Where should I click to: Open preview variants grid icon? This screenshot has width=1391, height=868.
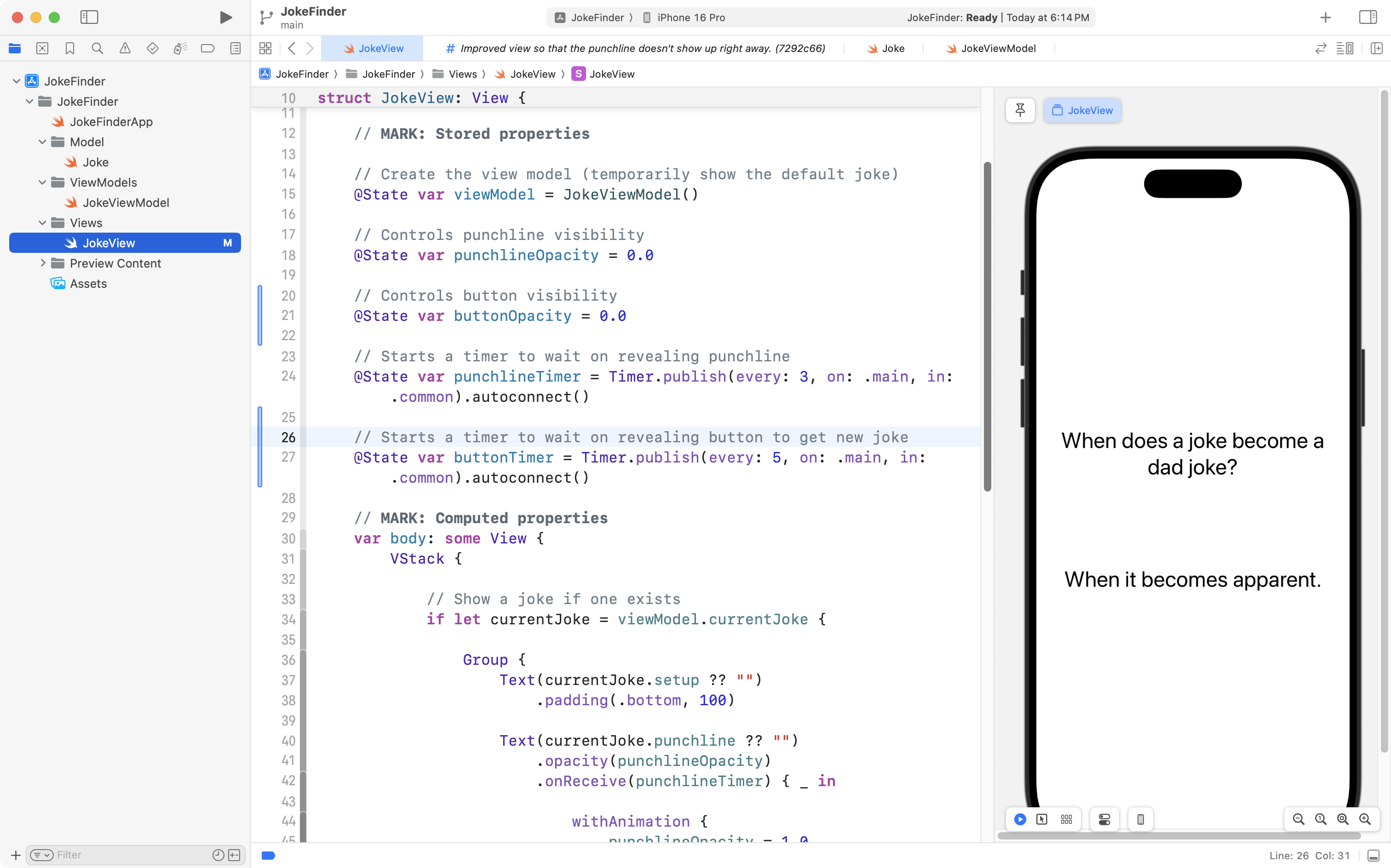pyautogui.click(x=1067, y=819)
